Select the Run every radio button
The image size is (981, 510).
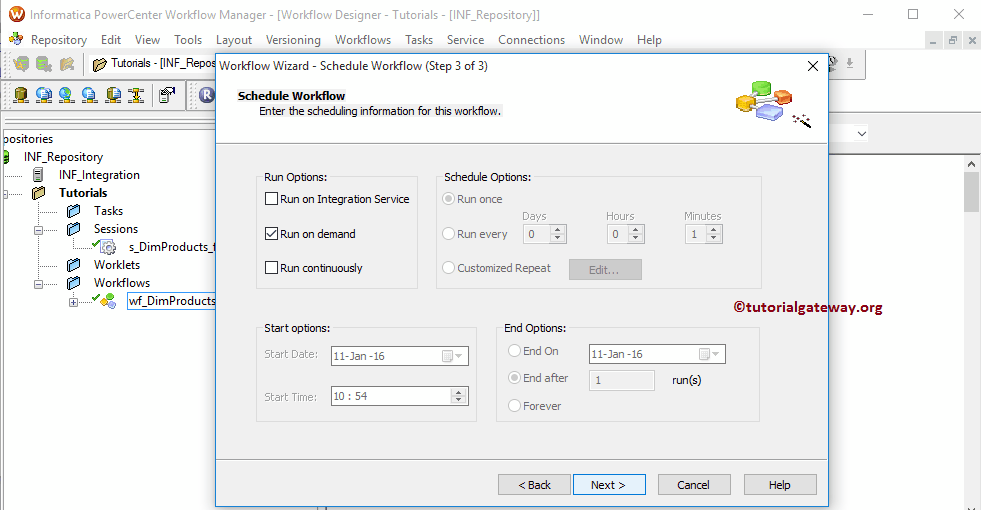449,233
